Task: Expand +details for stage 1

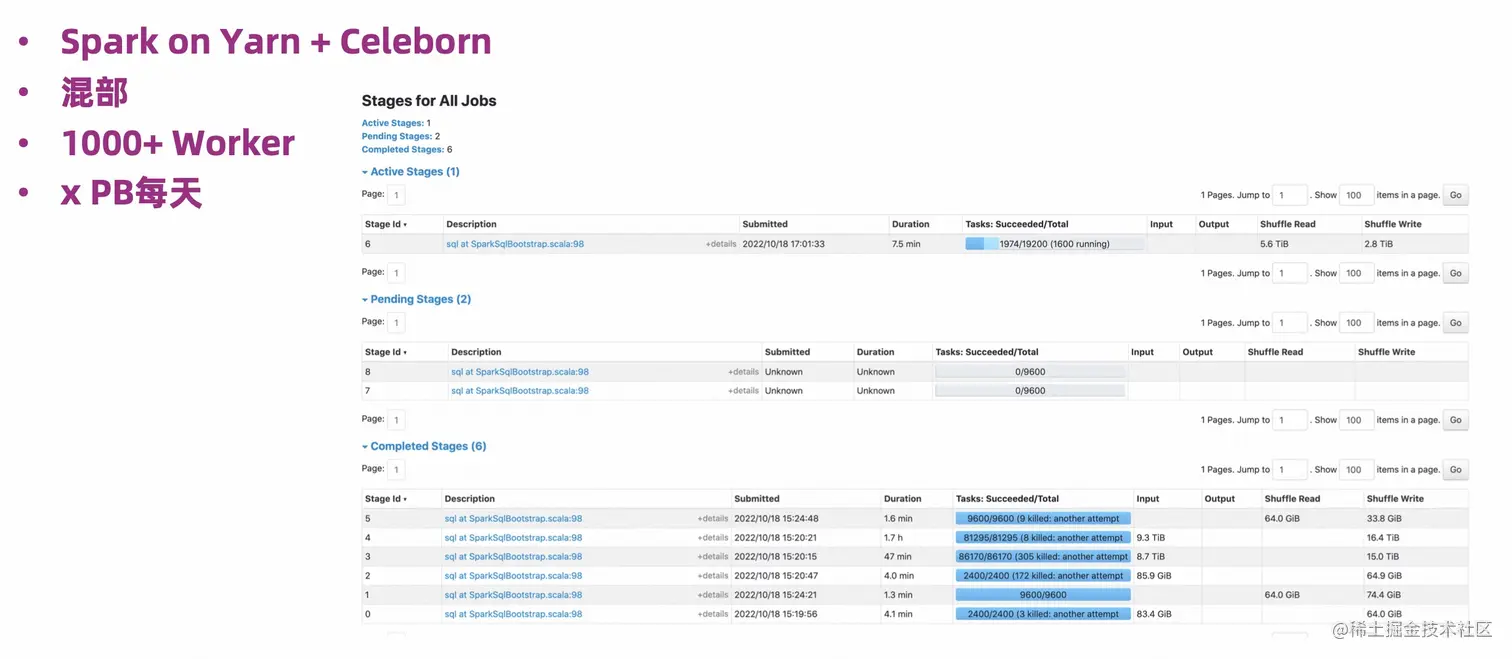Action: pyautogui.click(x=713, y=595)
